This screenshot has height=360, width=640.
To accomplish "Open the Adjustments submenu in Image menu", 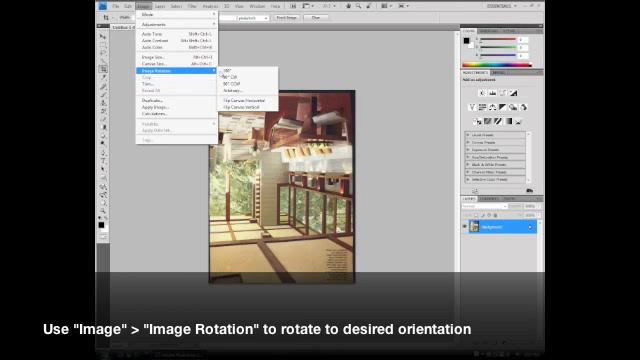I will point(177,25).
